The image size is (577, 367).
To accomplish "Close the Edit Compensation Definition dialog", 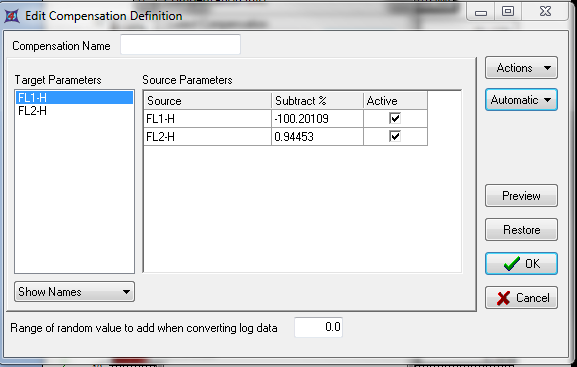I will (545, 11).
